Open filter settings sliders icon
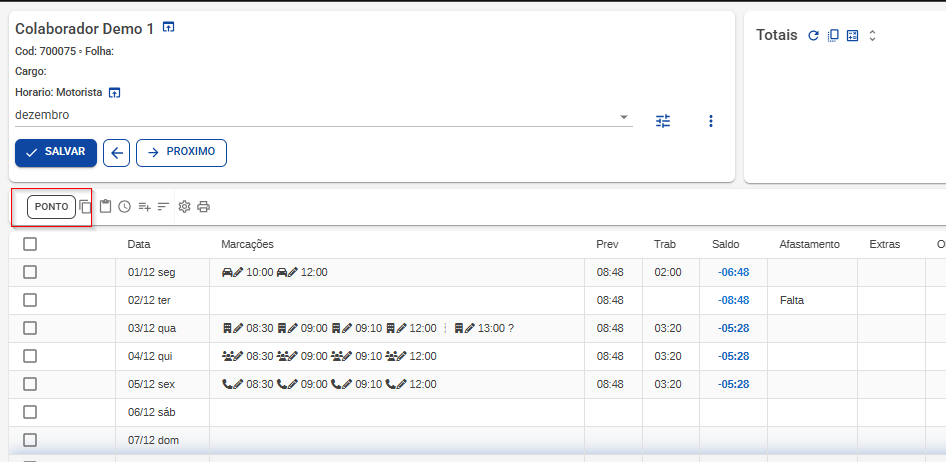The width and height of the screenshot is (946, 462). (663, 121)
